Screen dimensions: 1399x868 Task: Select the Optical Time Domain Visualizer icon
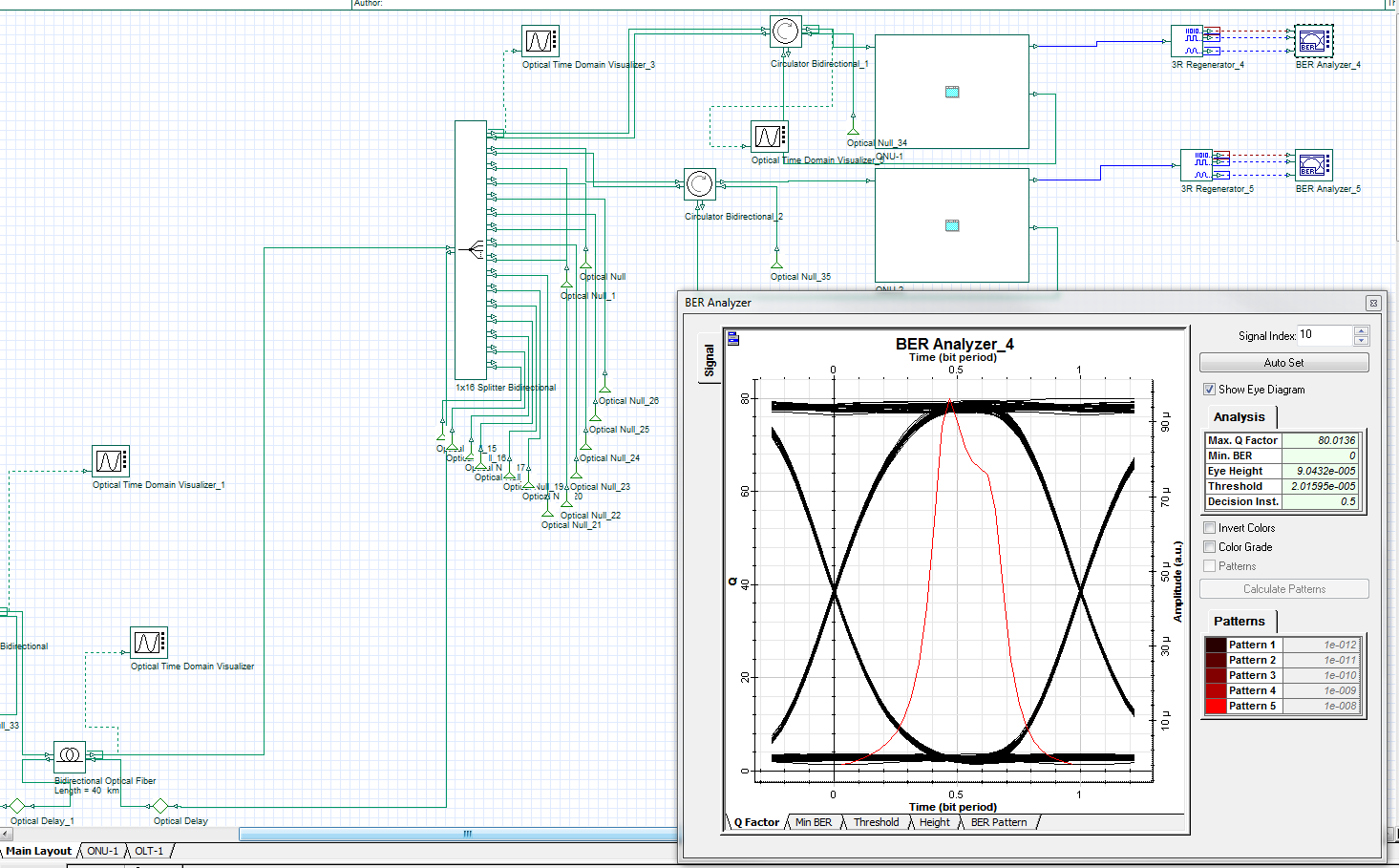coord(149,643)
